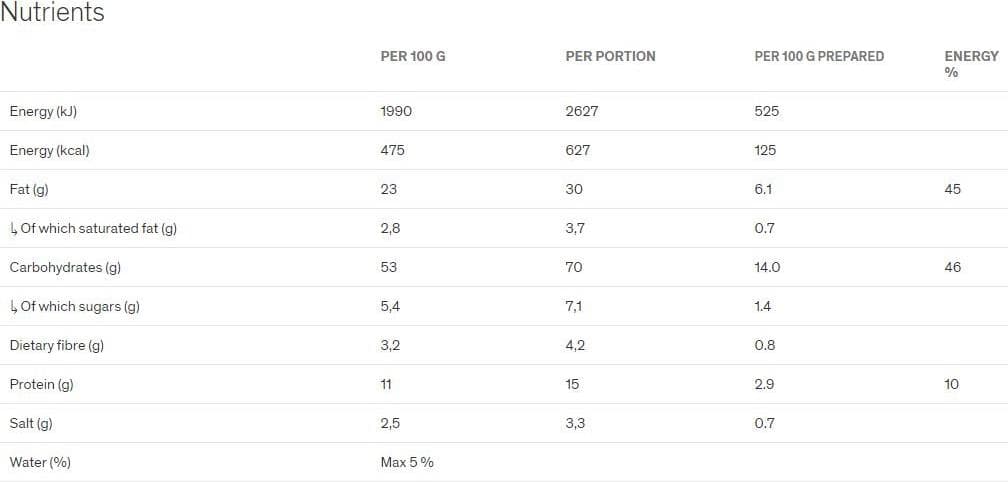
Task: Select the PER 100 G column header
Action: click(413, 57)
